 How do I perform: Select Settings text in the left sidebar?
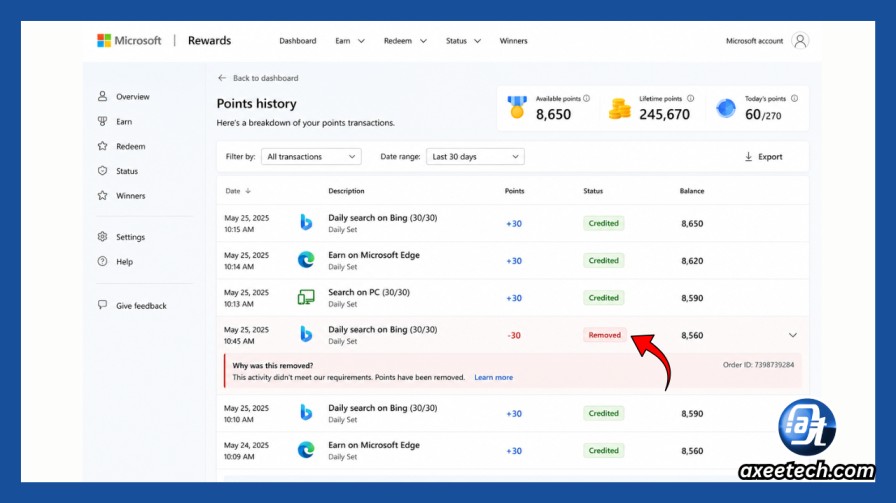[x=130, y=237]
